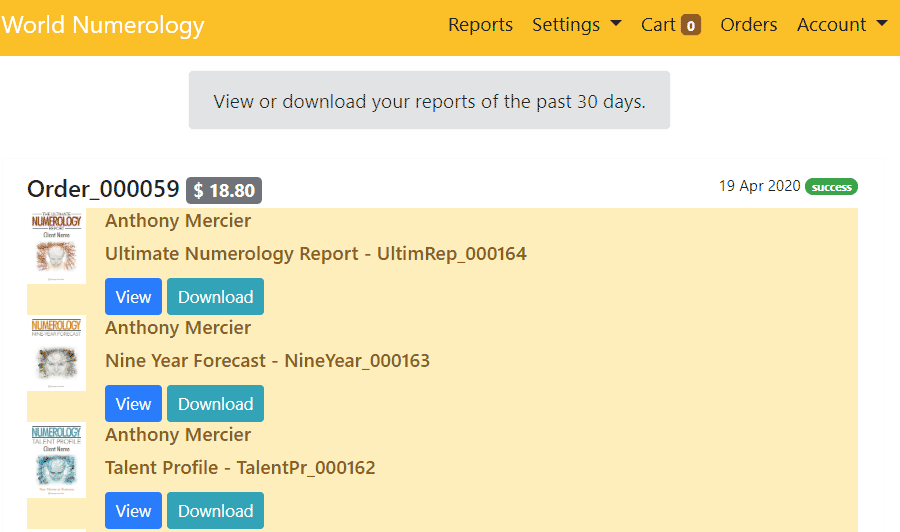Click Anthony Mercier name above Talent Profile

click(178, 434)
